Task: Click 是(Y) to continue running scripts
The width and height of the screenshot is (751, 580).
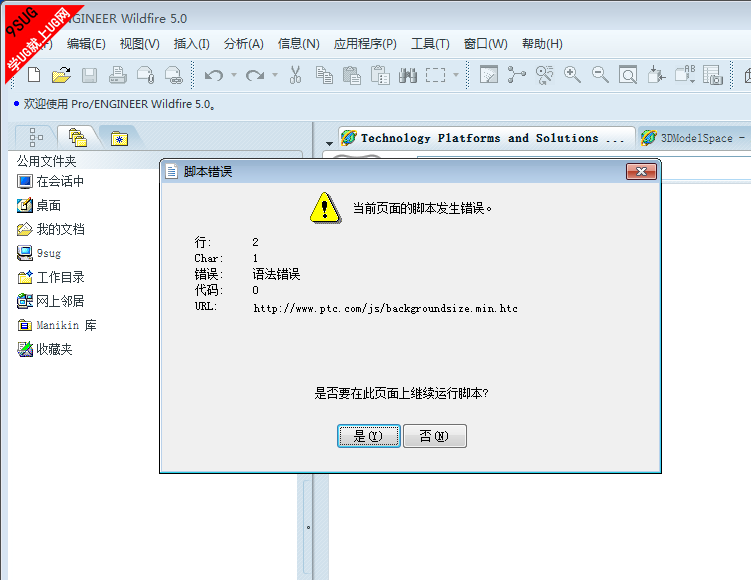Action: 368,436
